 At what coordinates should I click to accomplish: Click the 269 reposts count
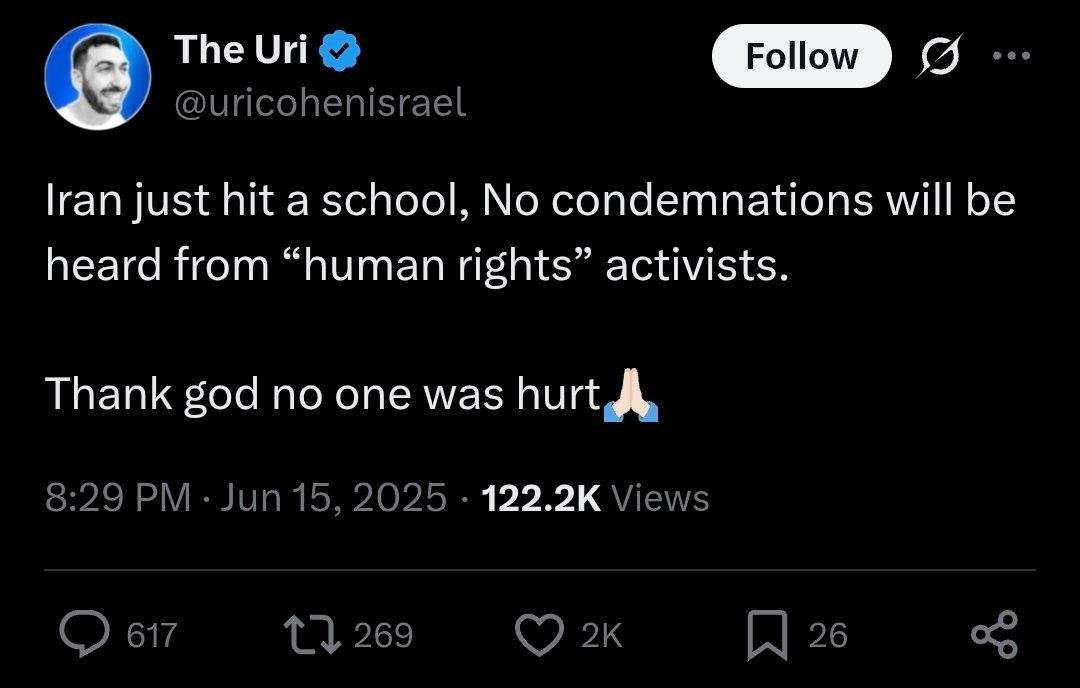383,635
